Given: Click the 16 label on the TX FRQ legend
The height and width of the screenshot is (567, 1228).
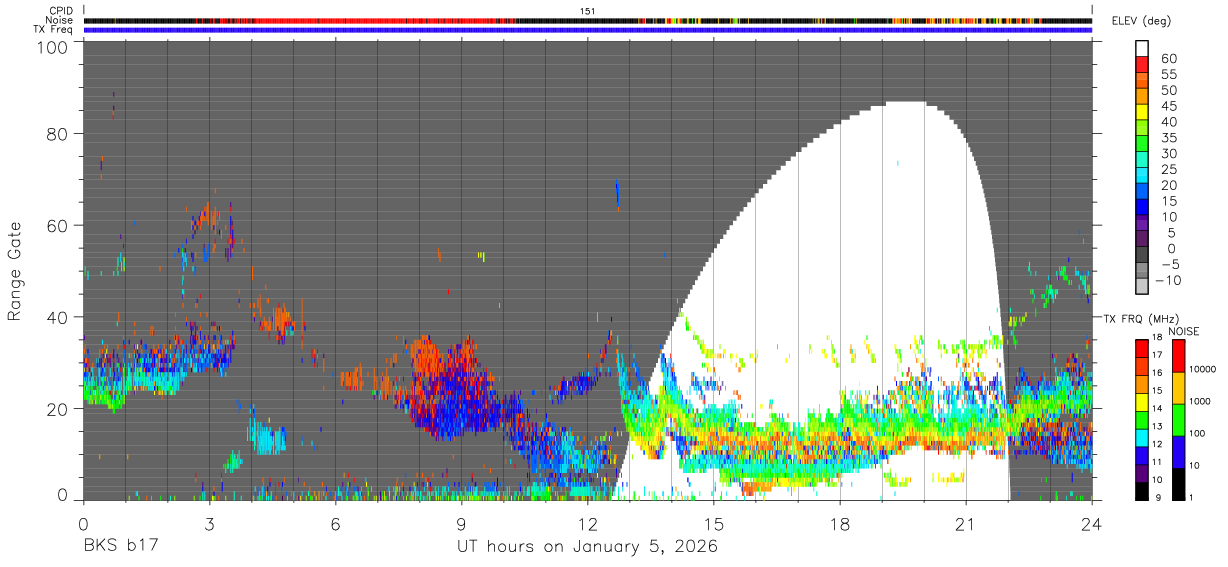Looking at the screenshot, I should pos(1157,373).
